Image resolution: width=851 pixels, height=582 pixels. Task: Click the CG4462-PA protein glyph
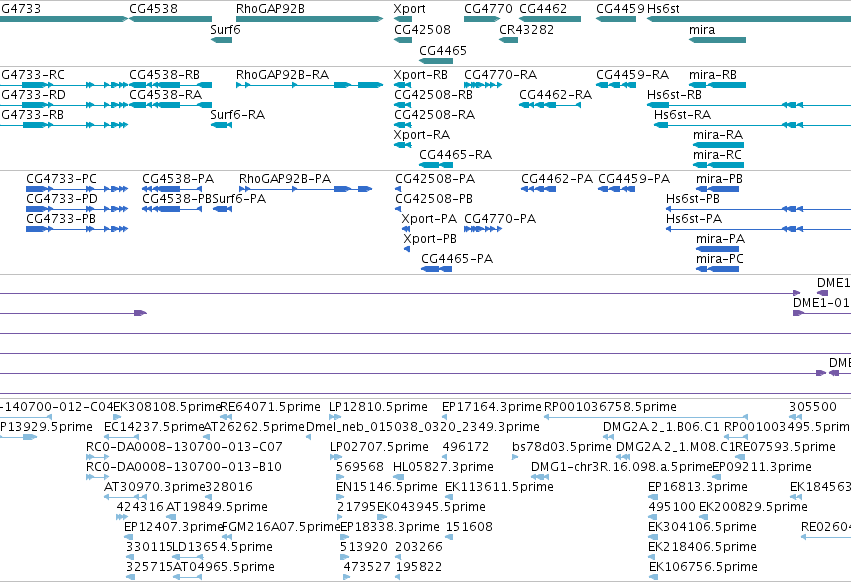click(x=538, y=189)
